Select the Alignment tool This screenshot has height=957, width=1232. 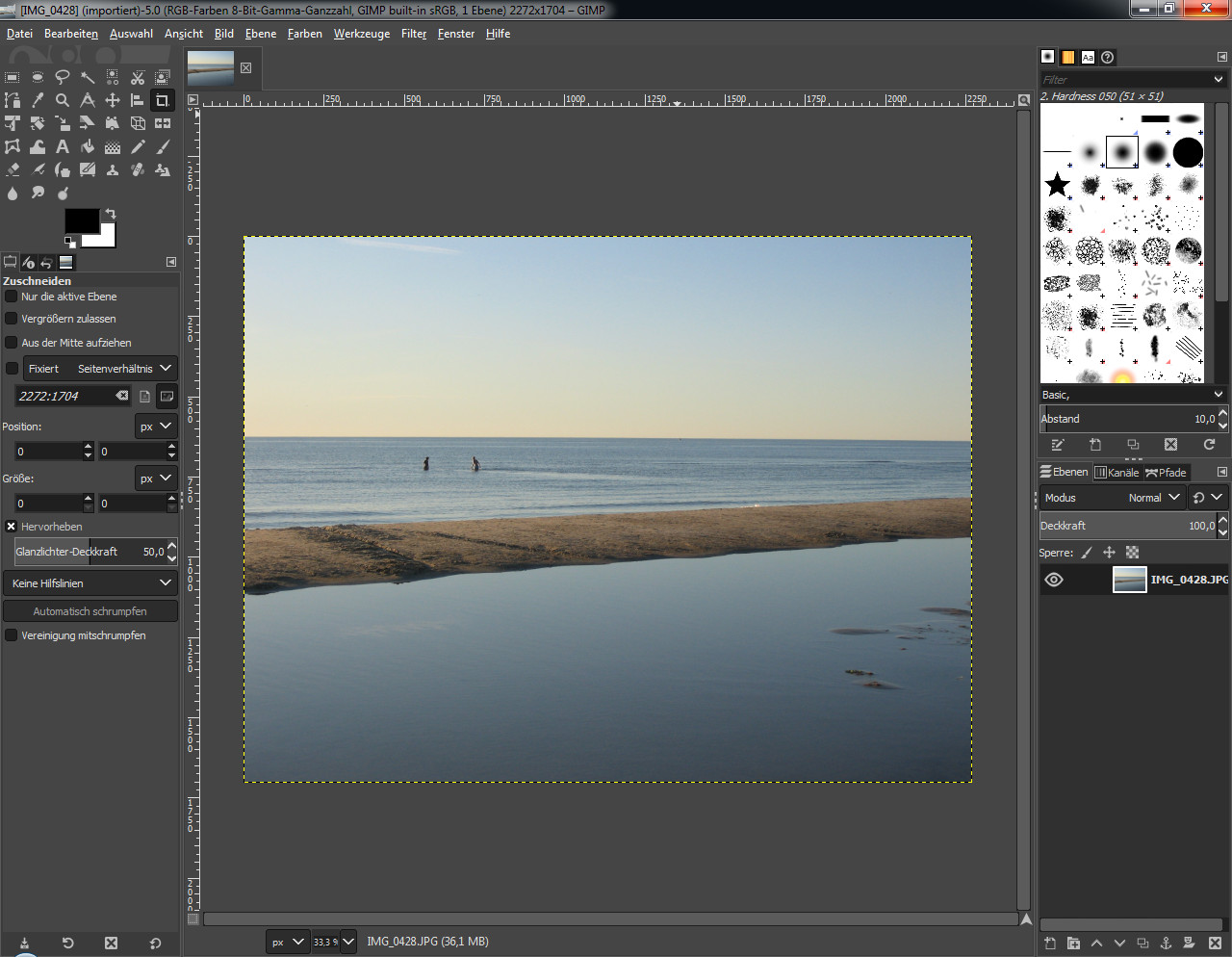(x=138, y=100)
